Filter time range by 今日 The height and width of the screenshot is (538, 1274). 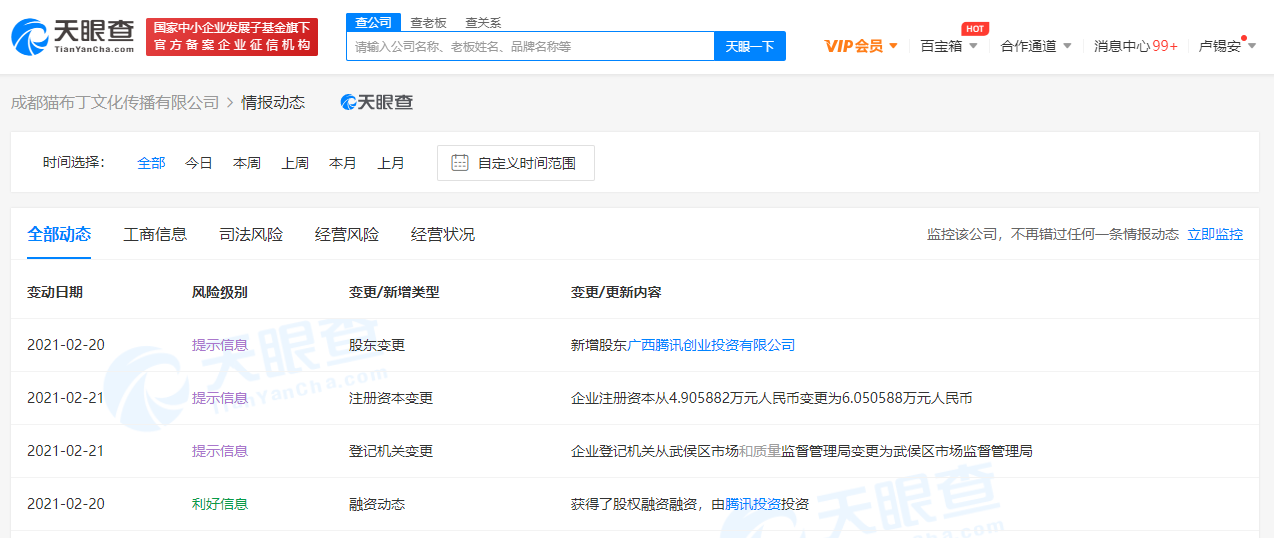[x=199, y=163]
